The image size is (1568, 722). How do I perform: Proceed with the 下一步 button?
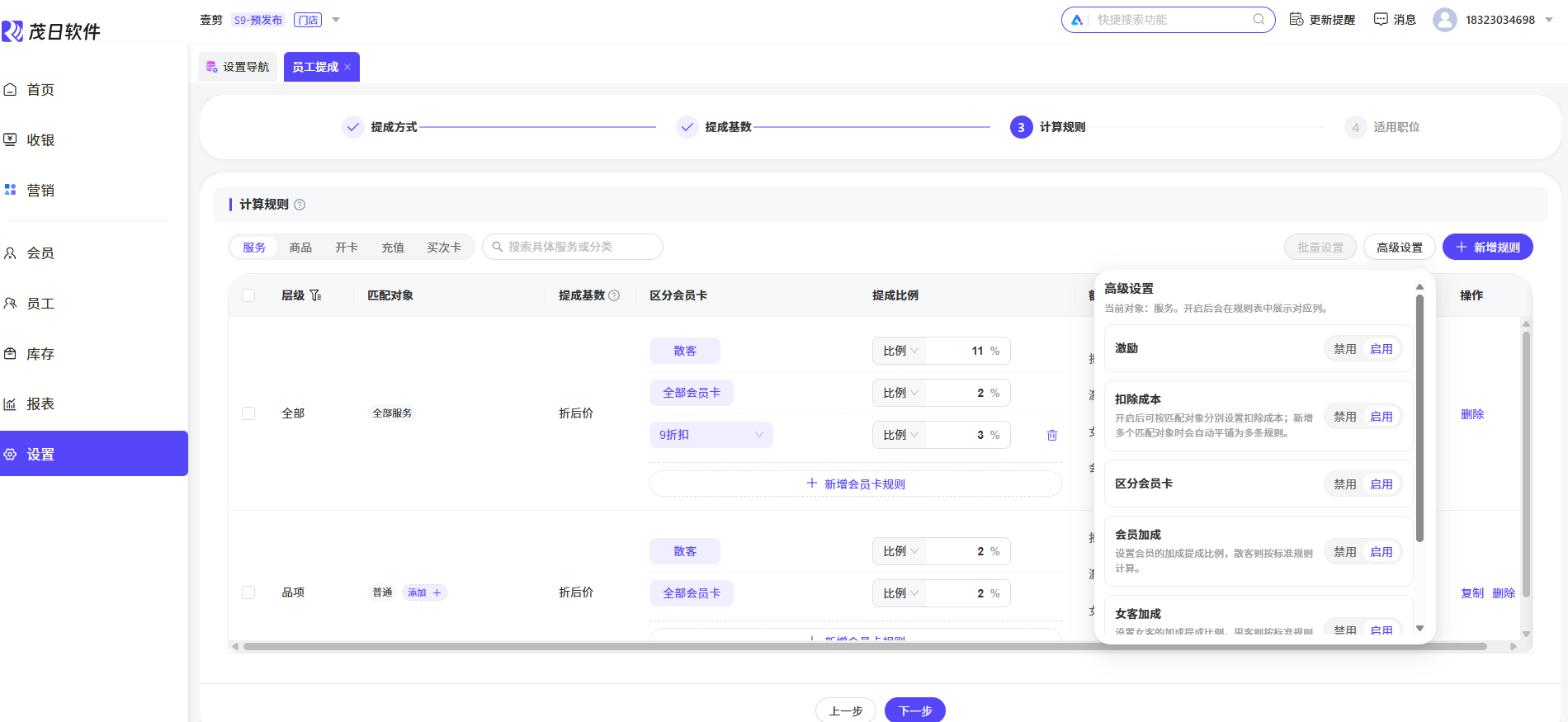point(915,710)
